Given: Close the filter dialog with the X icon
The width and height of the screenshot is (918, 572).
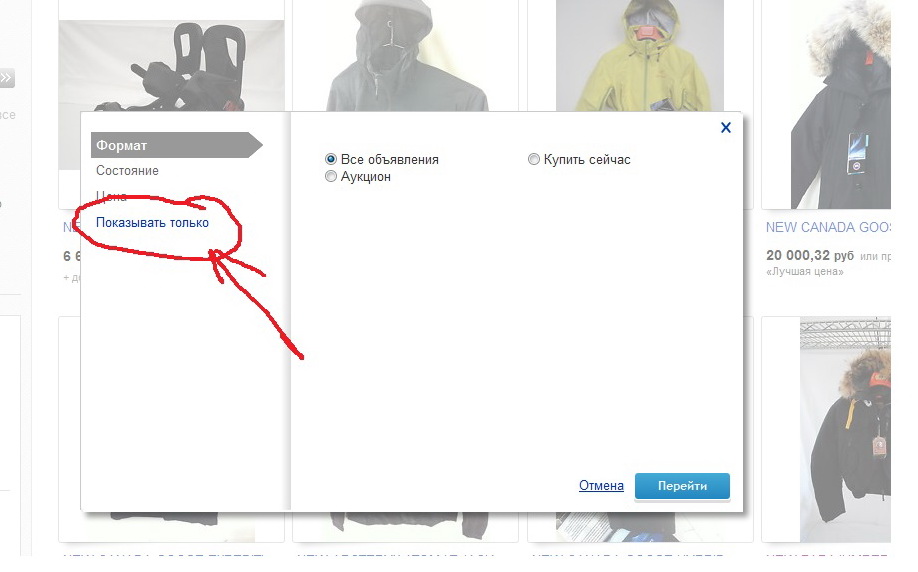Looking at the screenshot, I should [726, 127].
